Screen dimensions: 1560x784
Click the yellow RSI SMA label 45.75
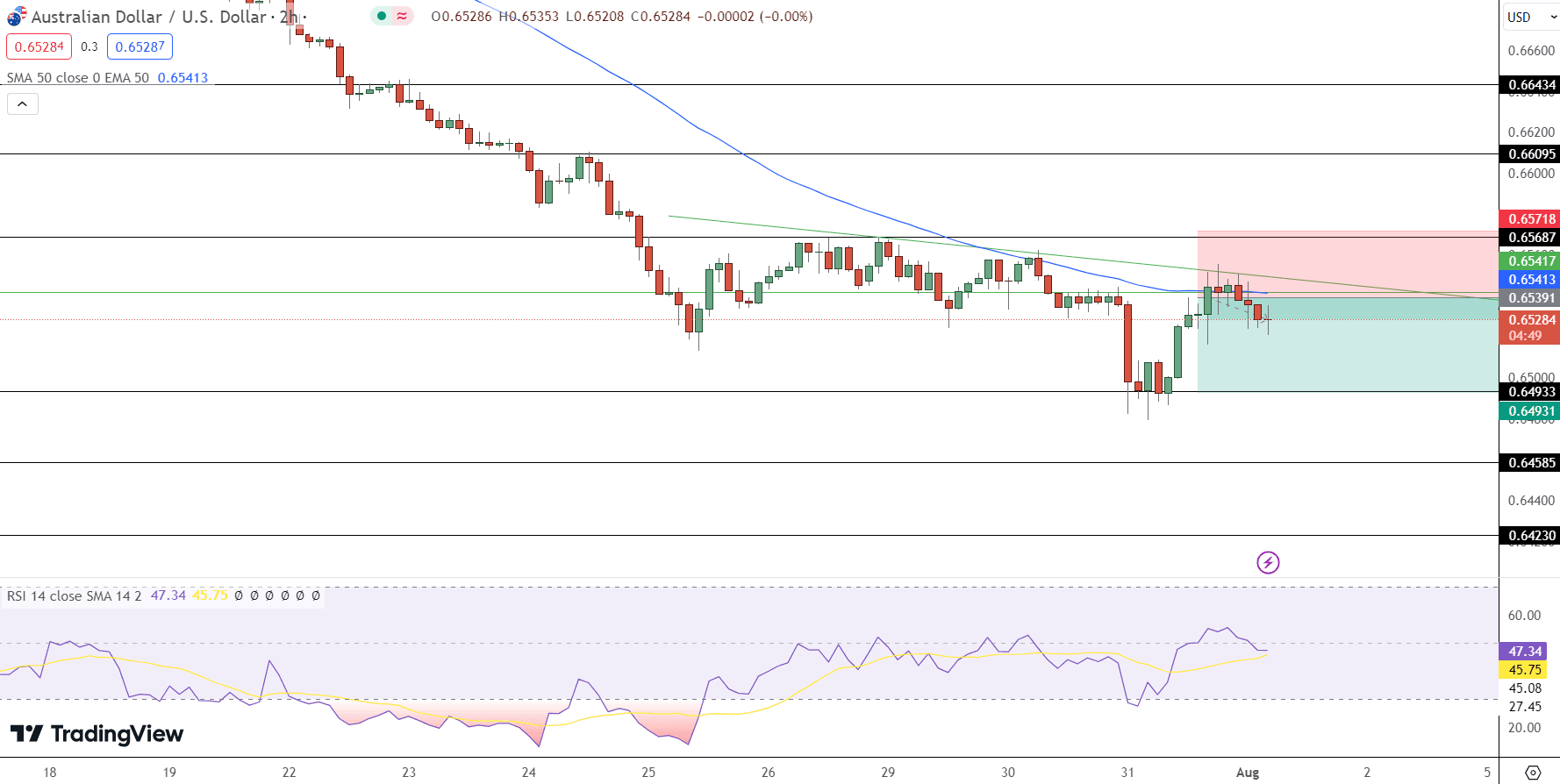click(1524, 670)
